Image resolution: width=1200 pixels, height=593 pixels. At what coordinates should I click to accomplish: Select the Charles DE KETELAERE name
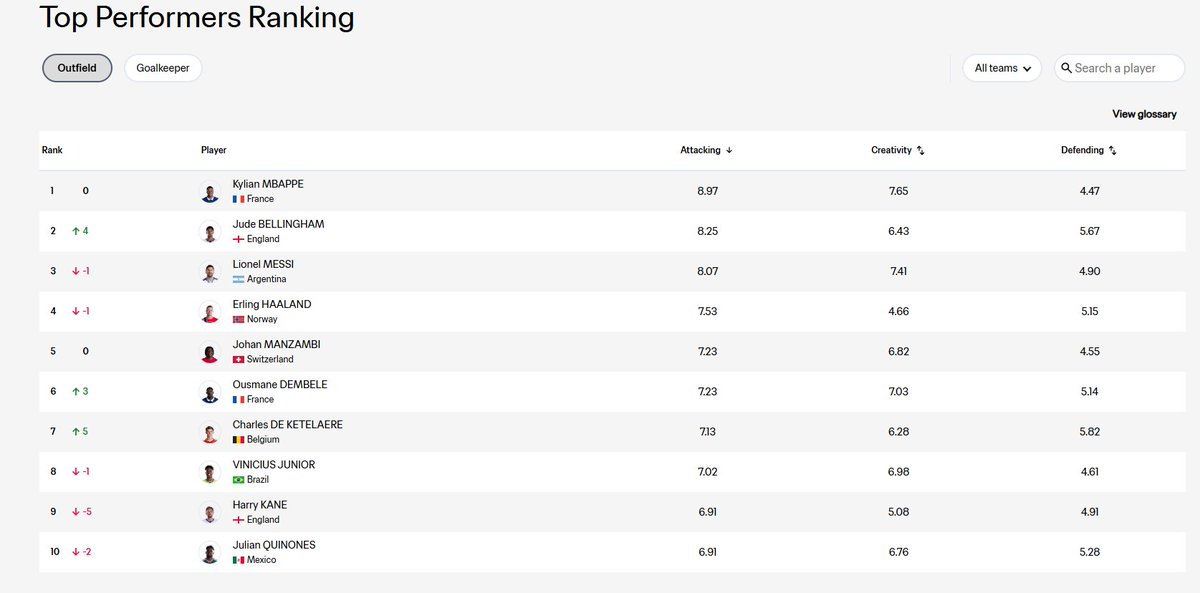point(287,424)
